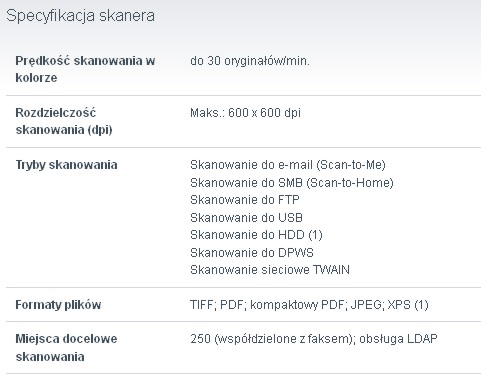Click the 'Skanowanie do USB' entry

pyautogui.click(x=246, y=218)
